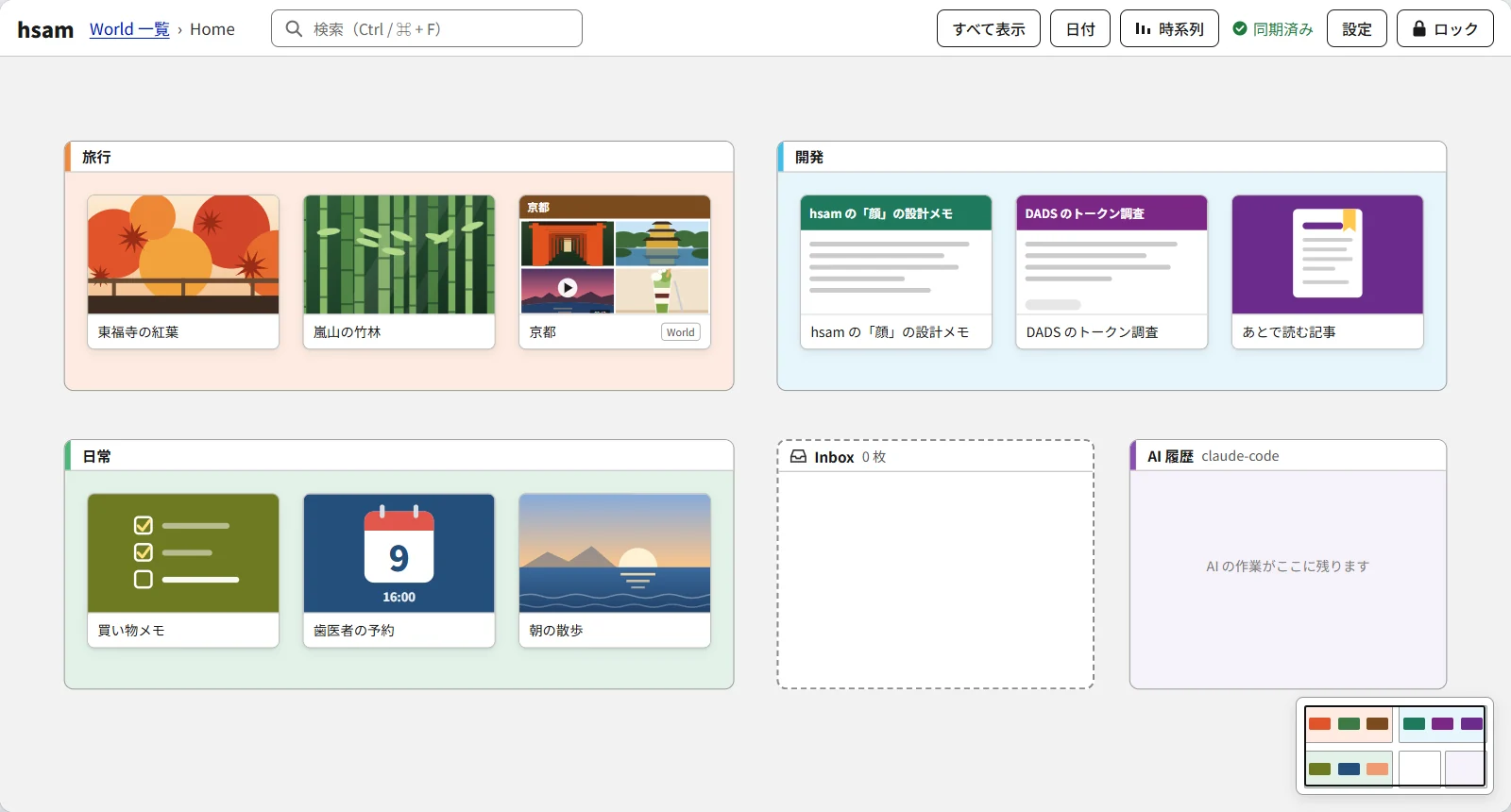Click Home in the breadcrumb
Screen dimensions: 1511x812
(212, 29)
